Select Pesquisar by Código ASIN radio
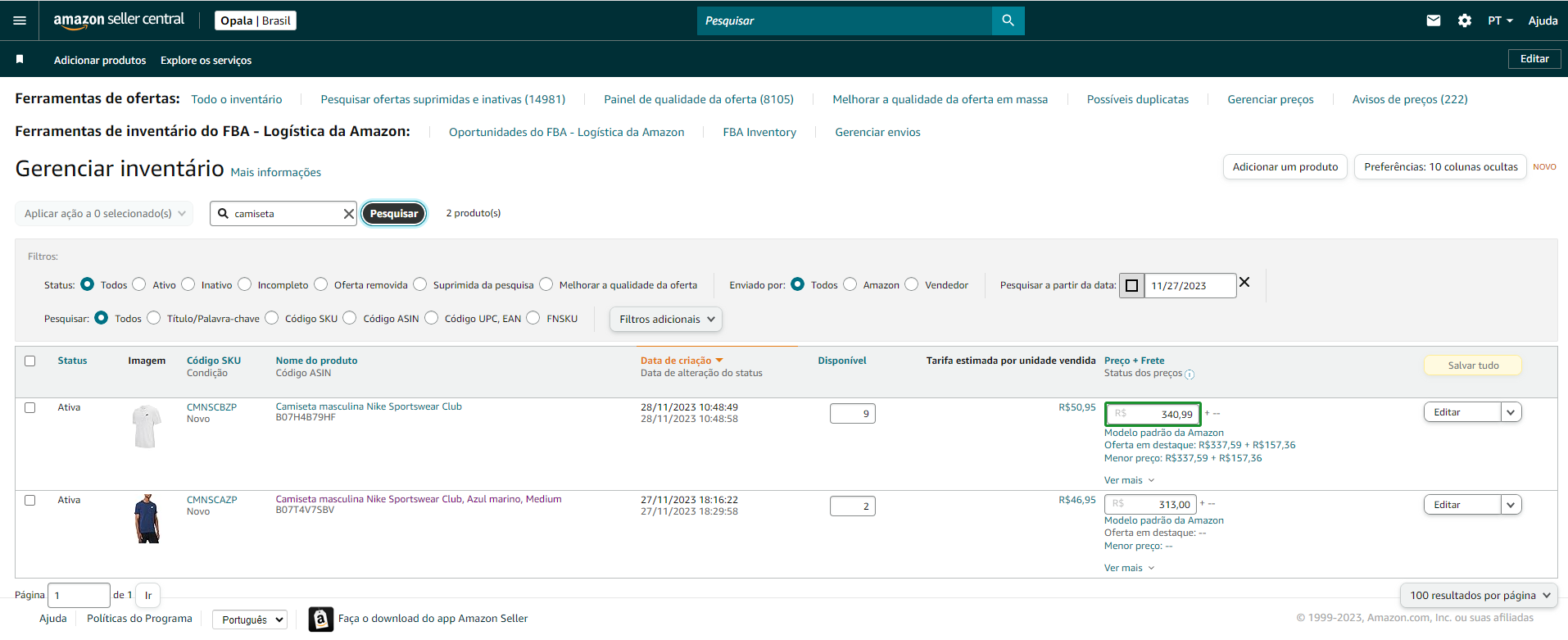Screen dimensions: 1568x640 coord(350,318)
